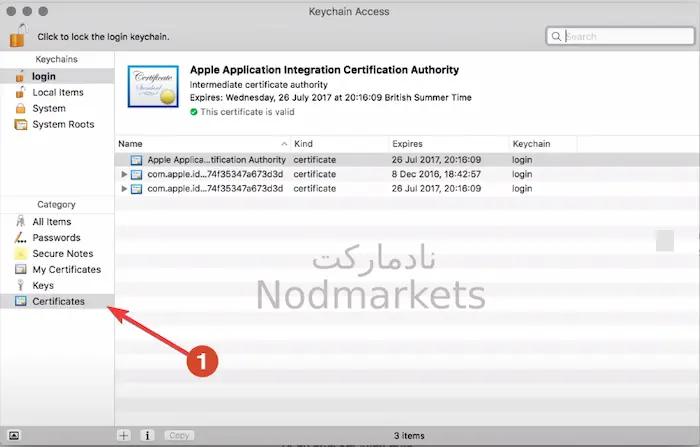This screenshot has width=700, height=447.
Task: Show the My Certificates category
Action: coord(57,270)
